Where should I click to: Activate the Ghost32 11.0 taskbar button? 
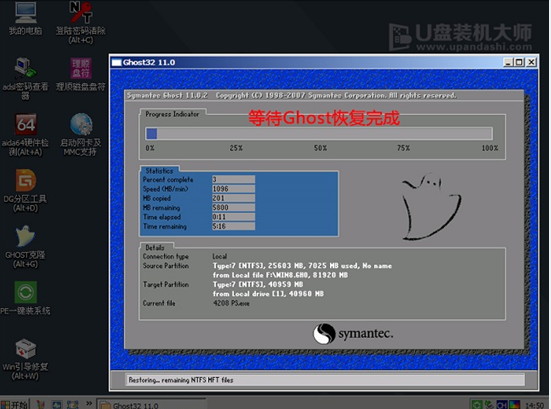point(151,404)
